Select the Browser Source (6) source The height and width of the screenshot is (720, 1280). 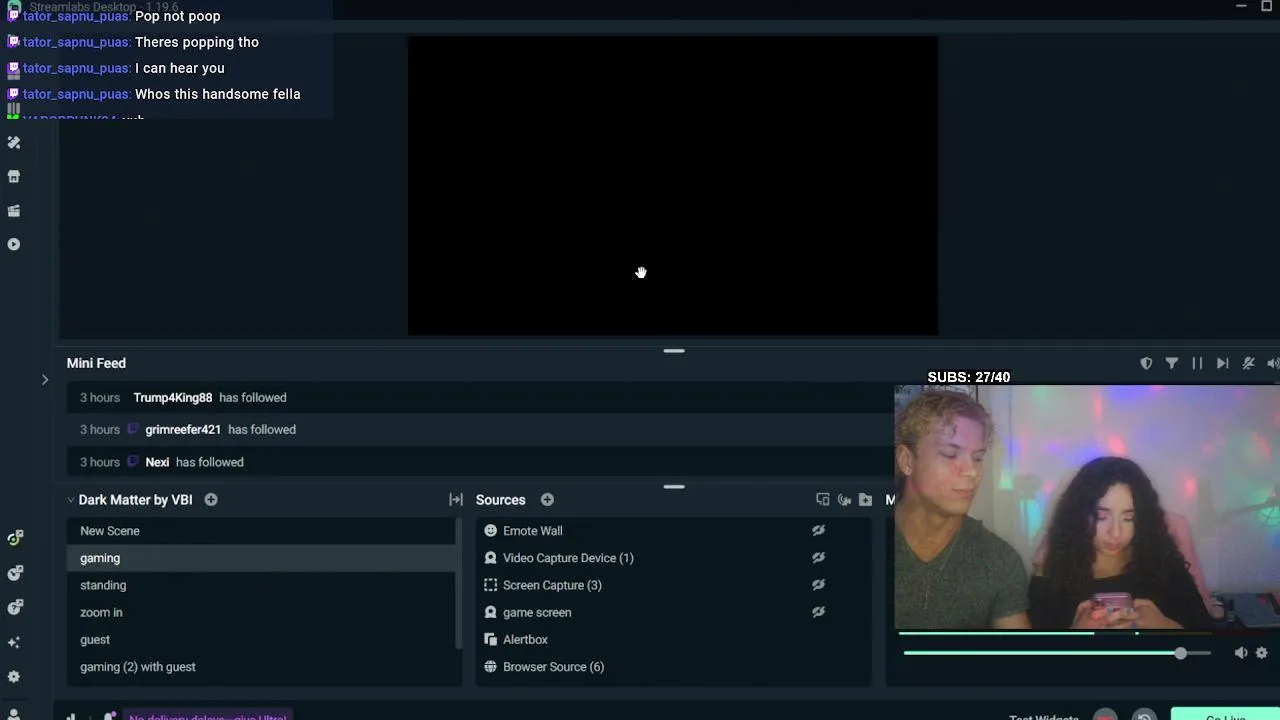(x=672, y=667)
